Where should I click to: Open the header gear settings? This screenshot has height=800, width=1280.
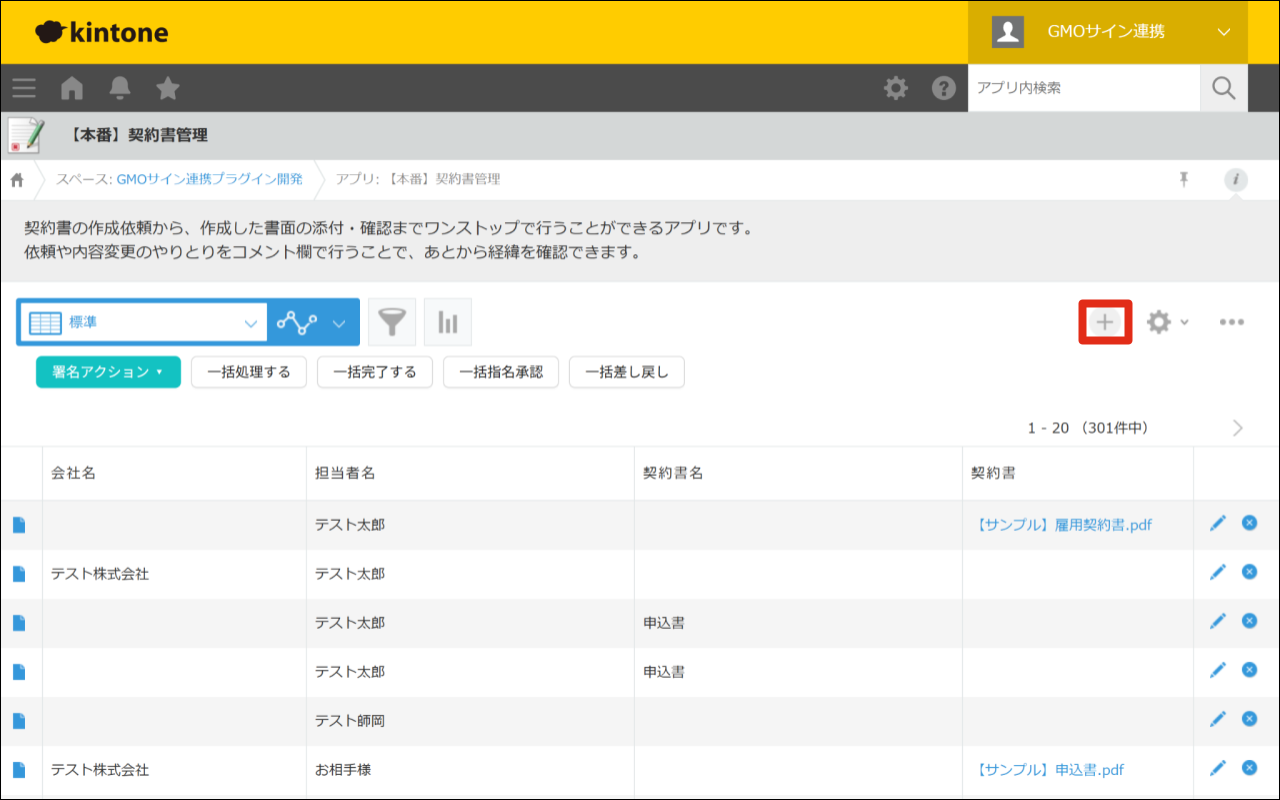(x=896, y=88)
